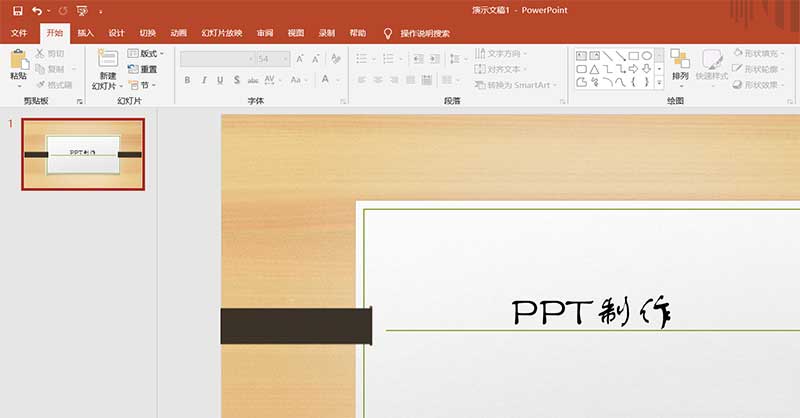The height and width of the screenshot is (418, 800).
Task: Click the 格式刷 Format Painter button
Action: pyautogui.click(x=54, y=85)
